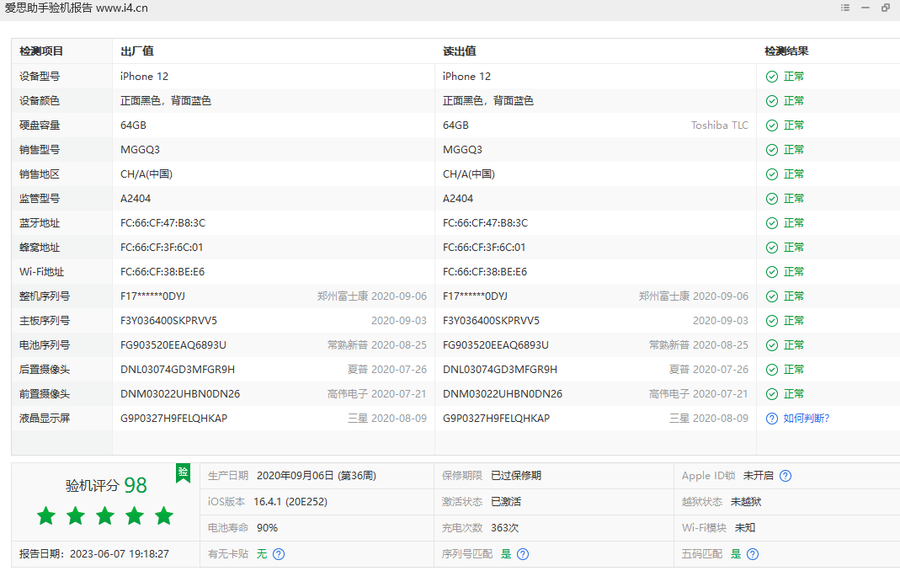The height and width of the screenshot is (571, 900).
Task: Click the green check icon for 设备型号
Action: (771, 76)
